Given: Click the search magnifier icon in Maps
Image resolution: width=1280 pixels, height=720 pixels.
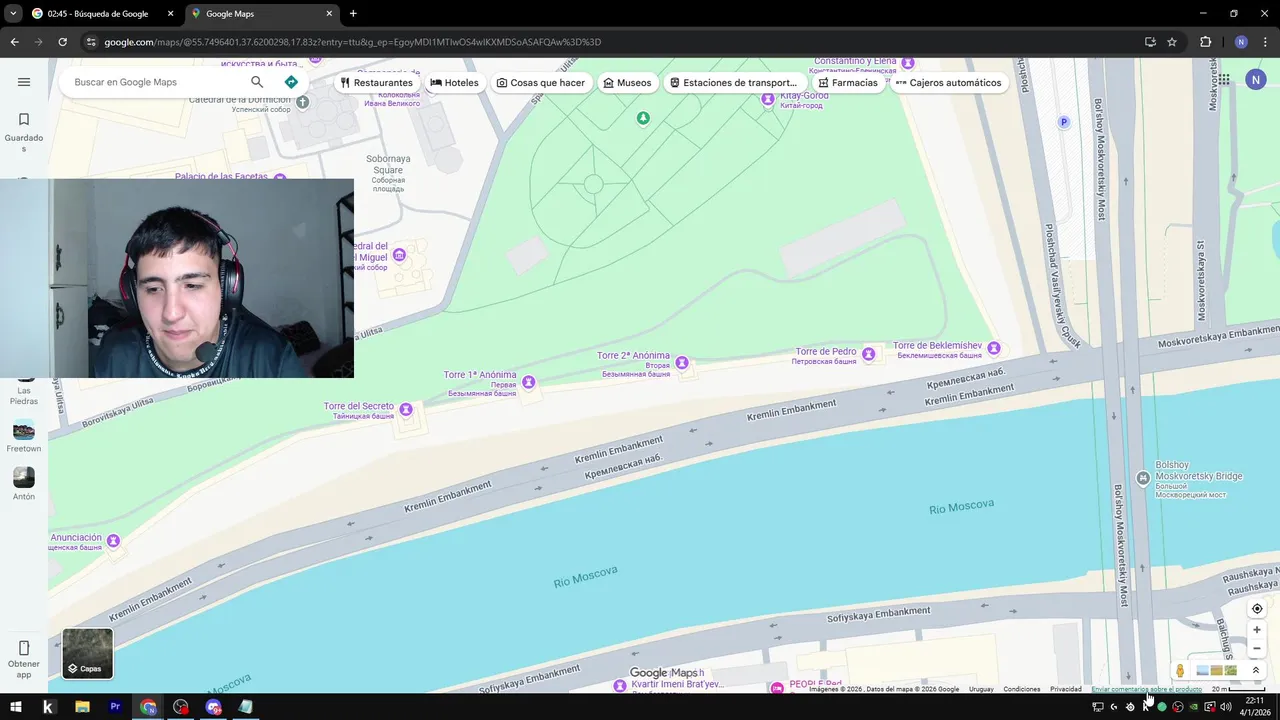Looking at the screenshot, I should [x=257, y=82].
